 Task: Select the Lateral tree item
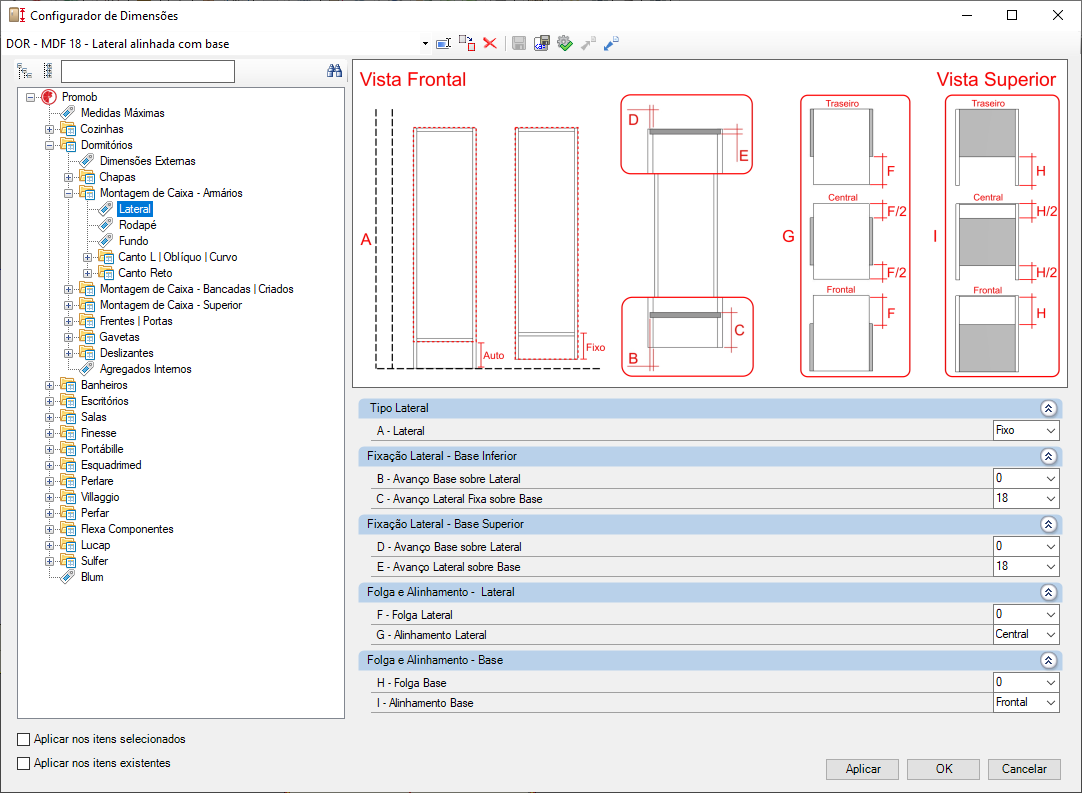click(135, 209)
